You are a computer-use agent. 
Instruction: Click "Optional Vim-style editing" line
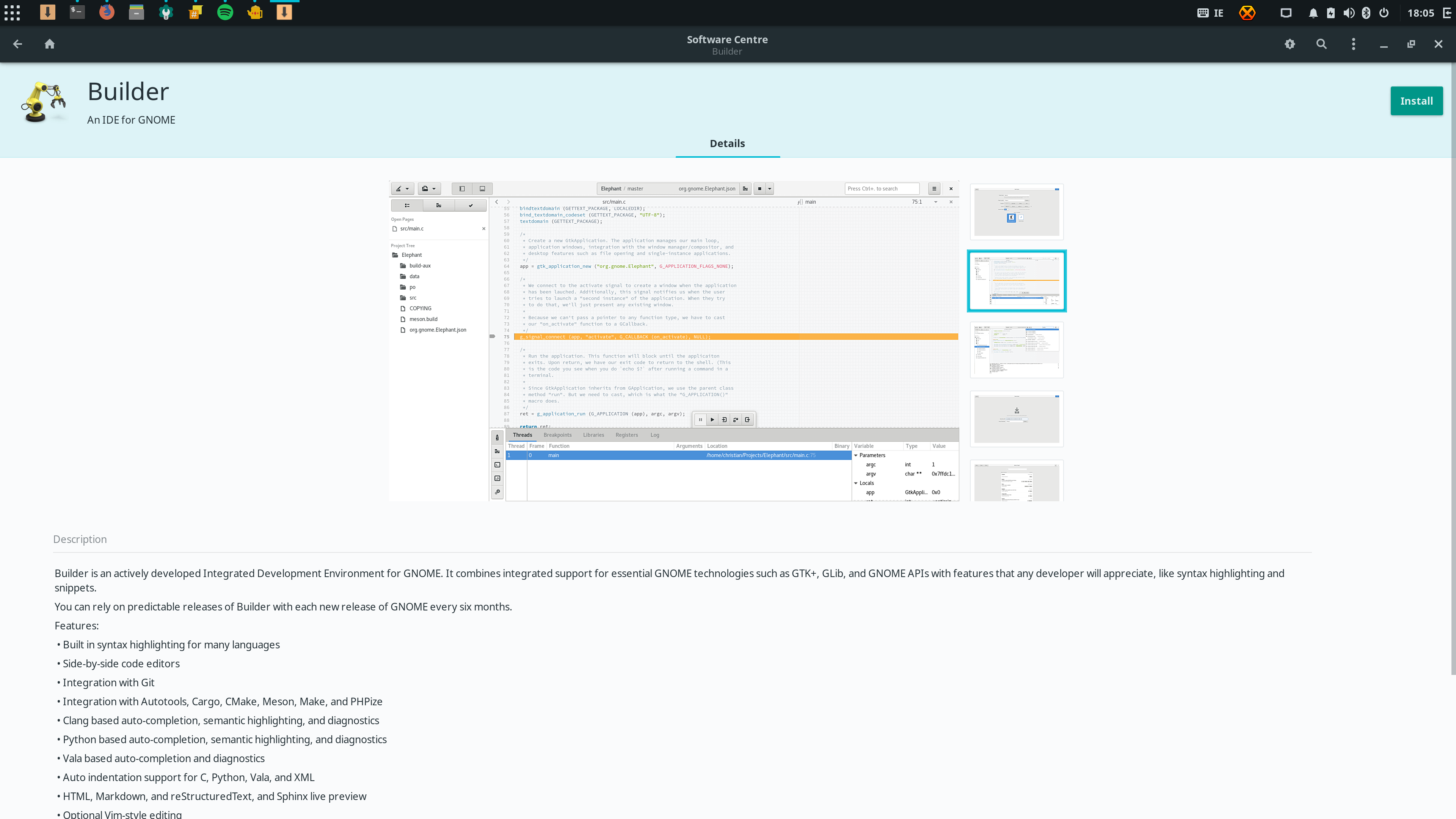point(122,814)
